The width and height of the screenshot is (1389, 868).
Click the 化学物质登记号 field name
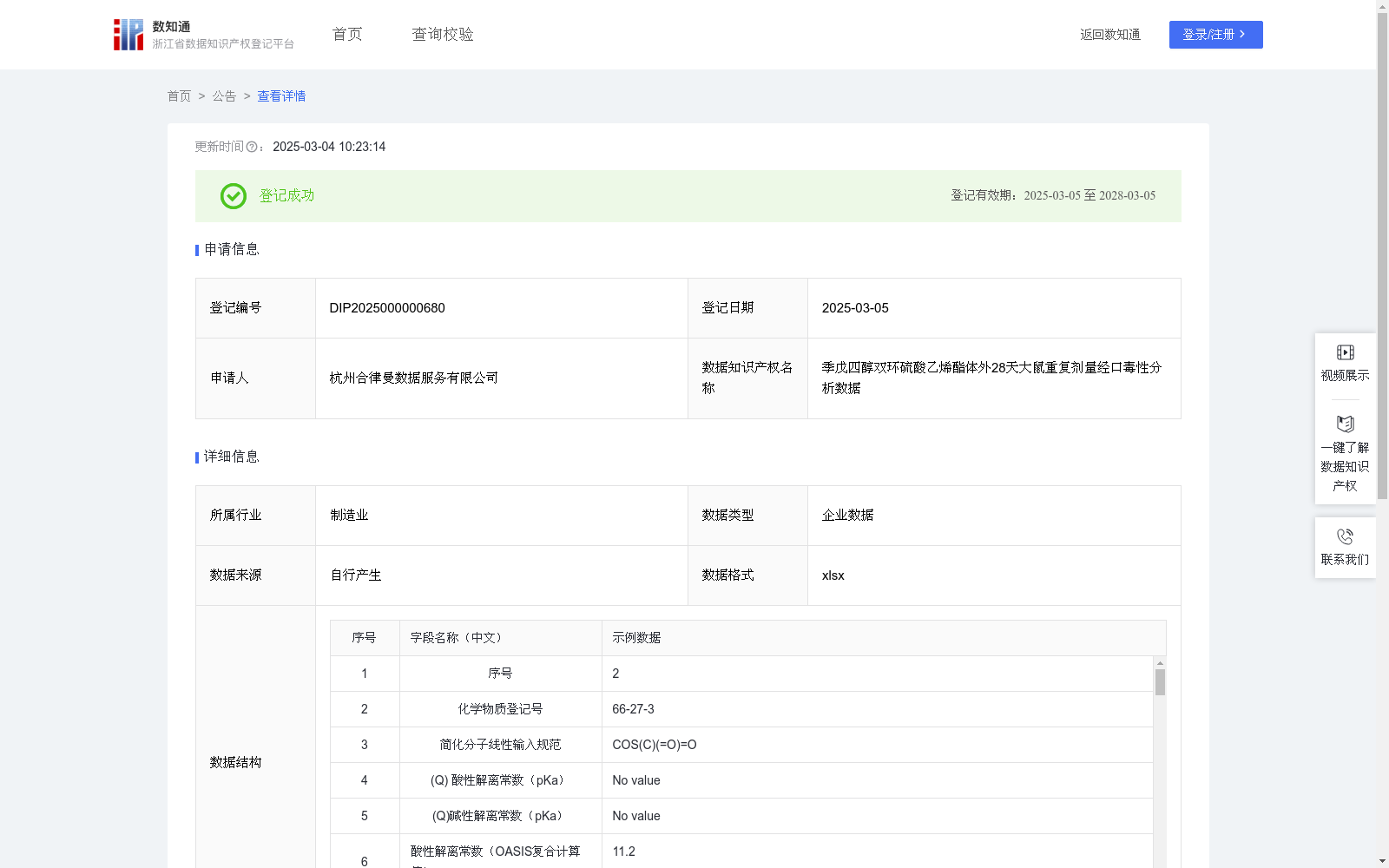(x=500, y=709)
